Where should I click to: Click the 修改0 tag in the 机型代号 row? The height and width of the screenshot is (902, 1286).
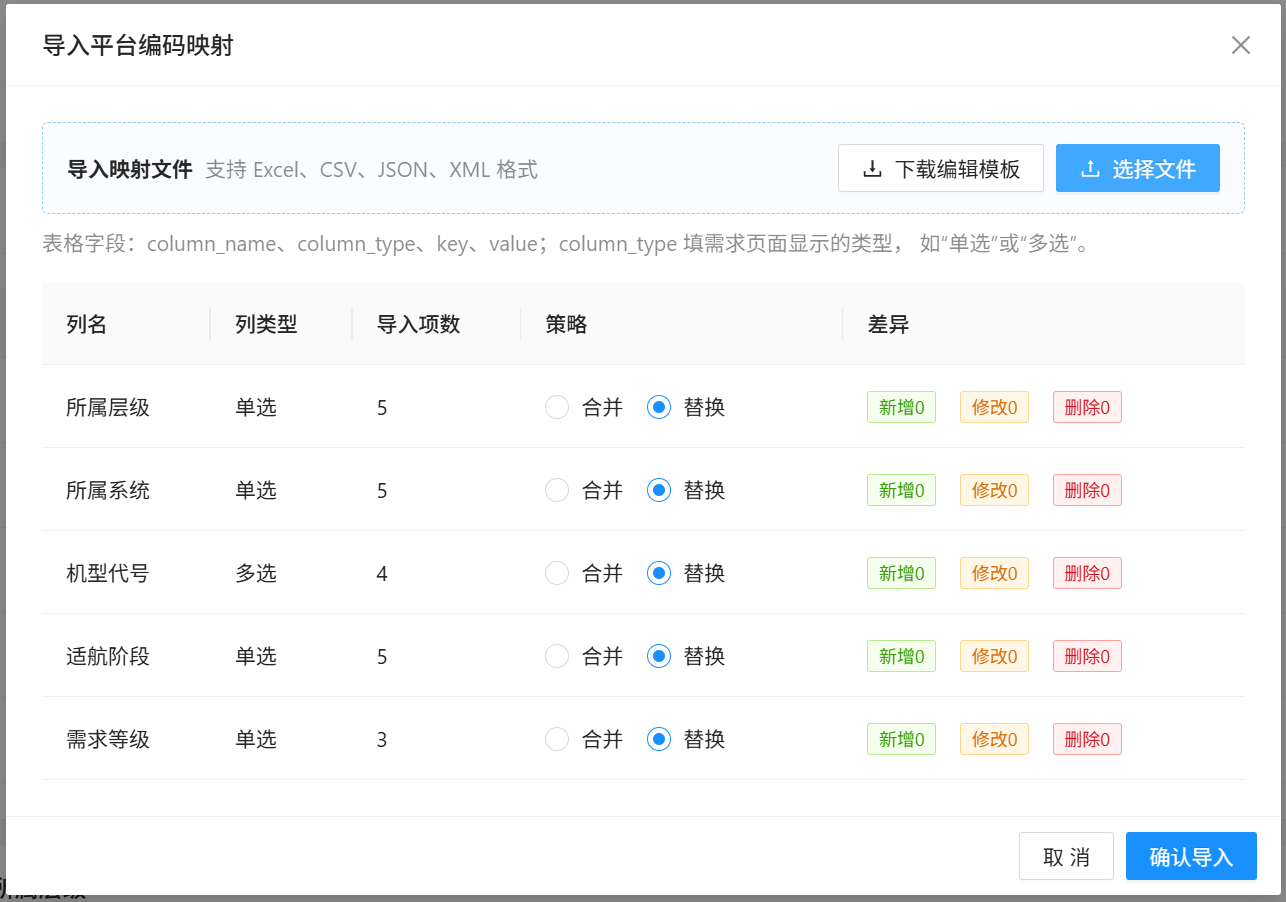[994, 573]
